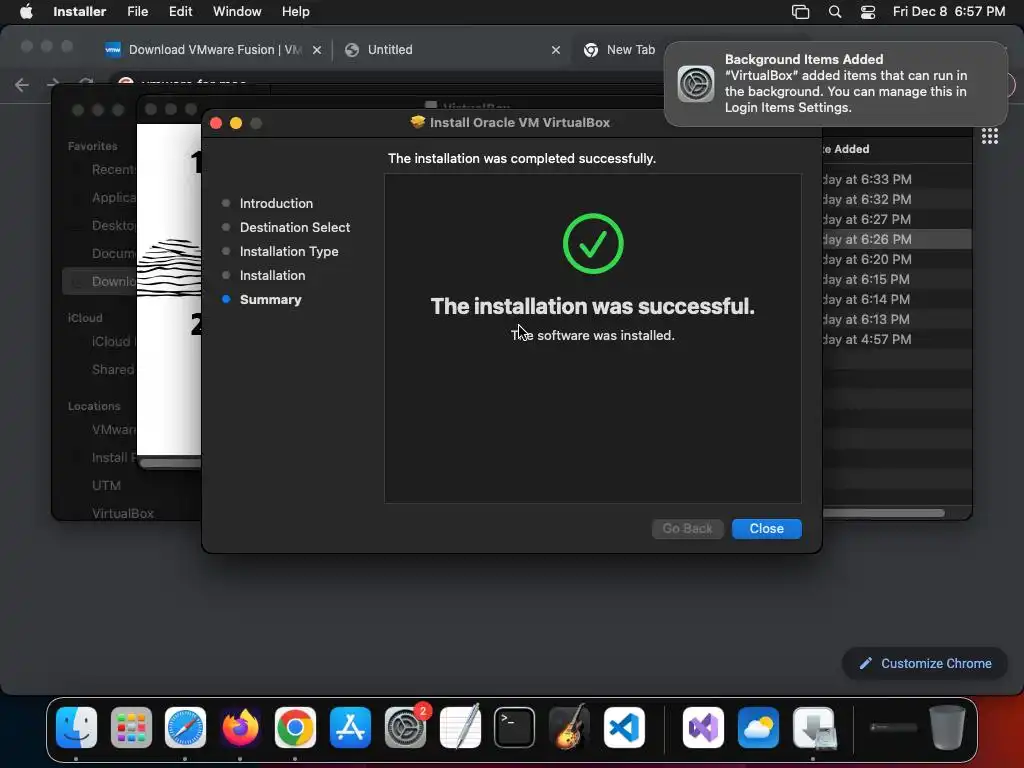
Task: Click the date and time in the menu bar
Action: pyautogui.click(x=948, y=12)
